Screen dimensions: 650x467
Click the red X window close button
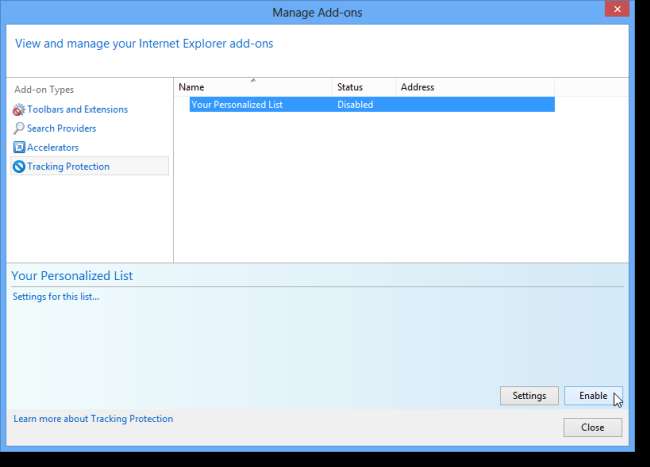617,9
